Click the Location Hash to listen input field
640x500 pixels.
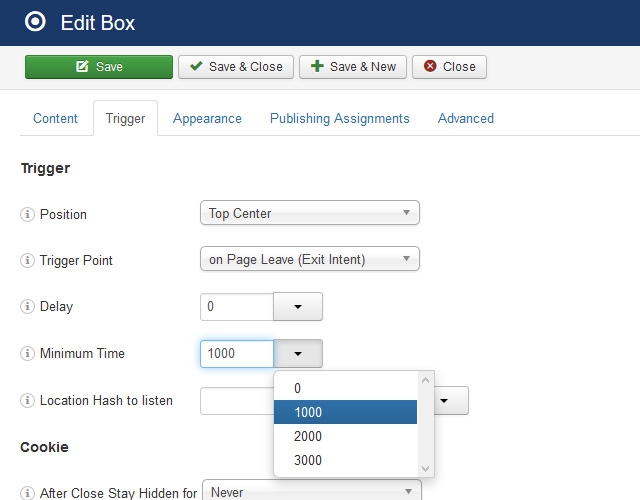[237, 401]
